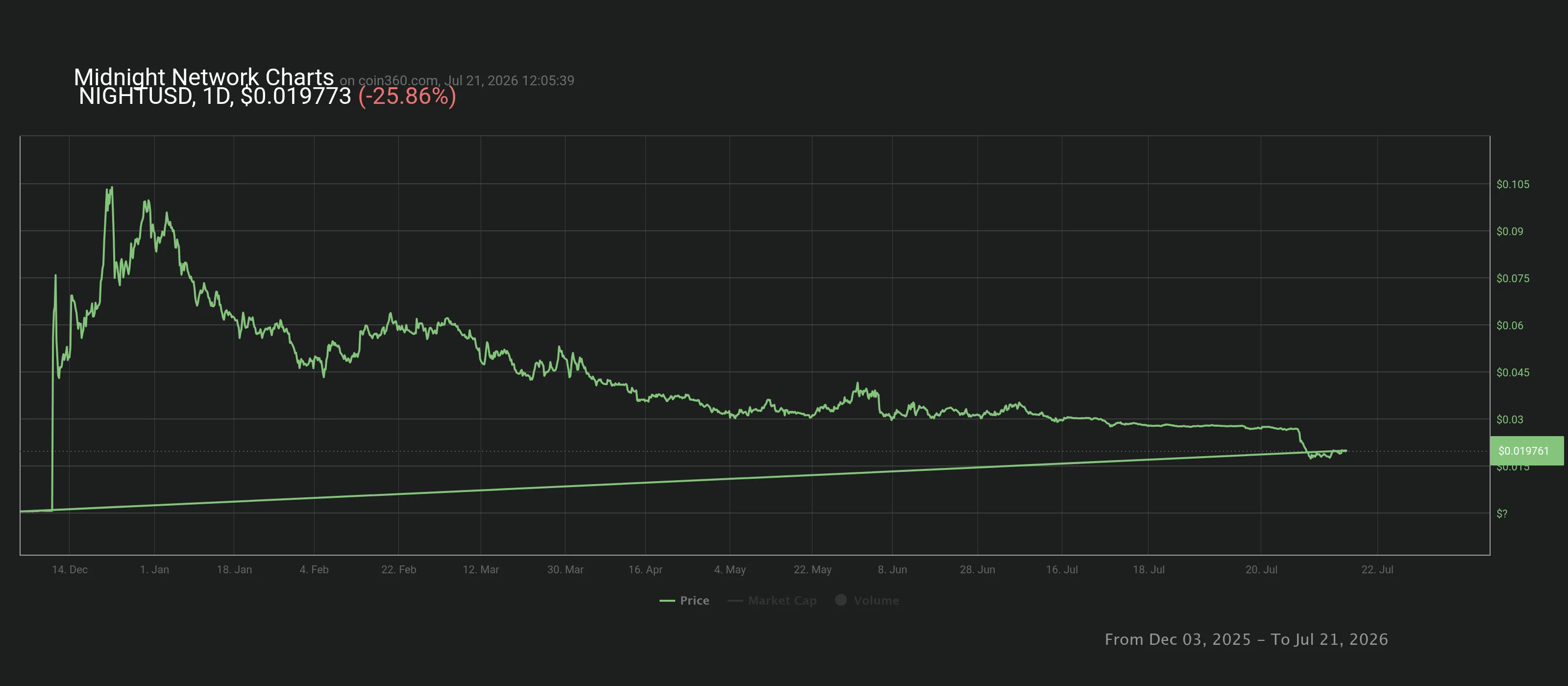Screen dimensions: 1568x686
Task: Click the $0.075 y-axis label
Action: 1513,278
